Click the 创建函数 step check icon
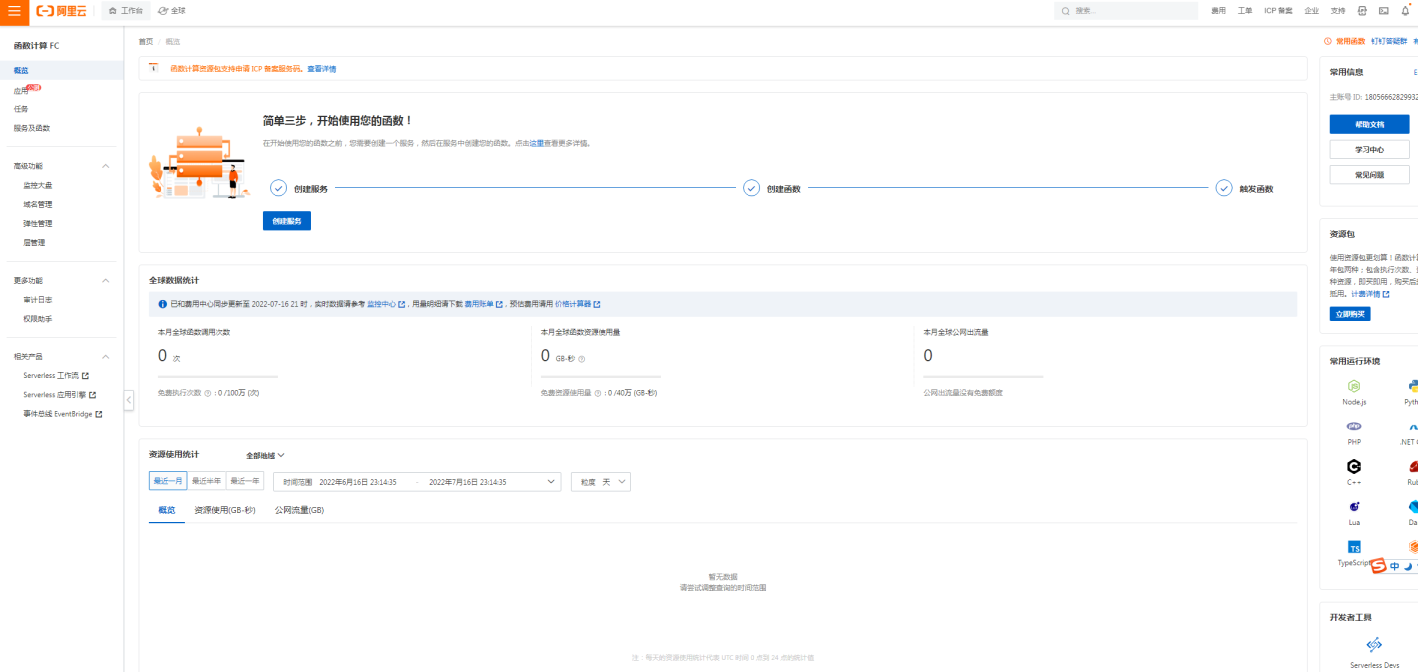This screenshot has height=672, width=1418. [751, 188]
